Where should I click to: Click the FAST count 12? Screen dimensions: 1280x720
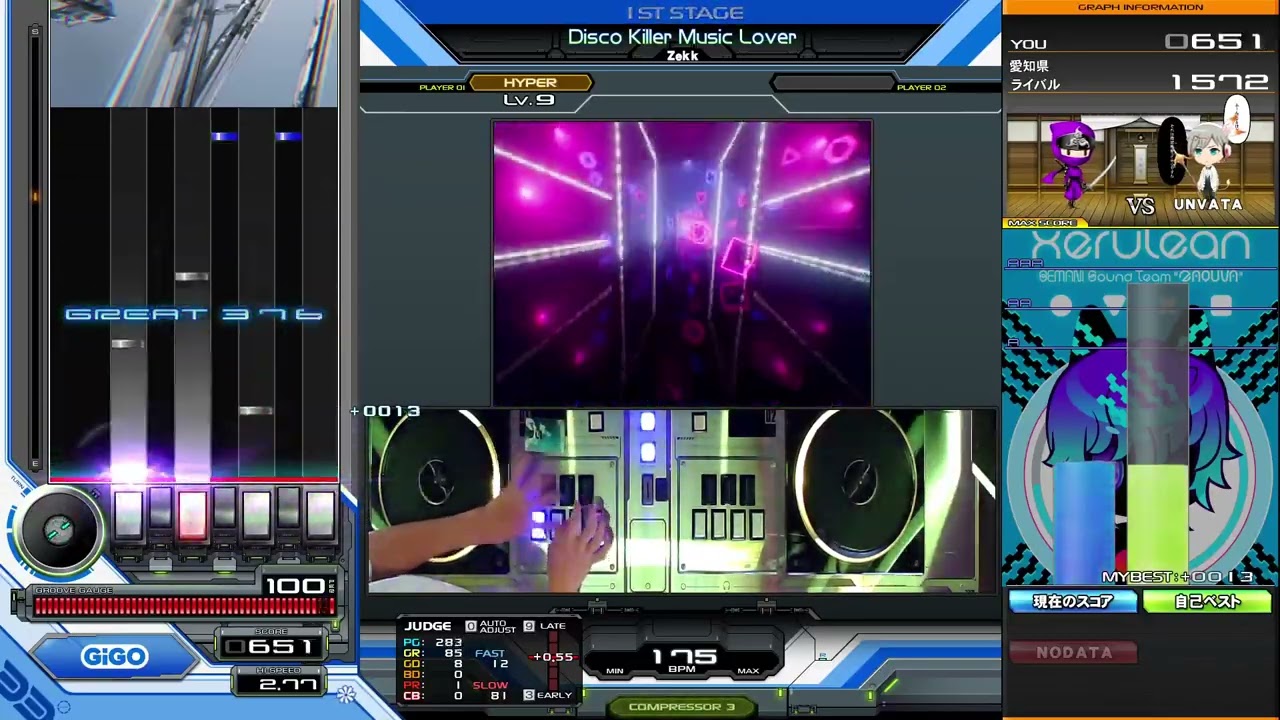[501, 664]
